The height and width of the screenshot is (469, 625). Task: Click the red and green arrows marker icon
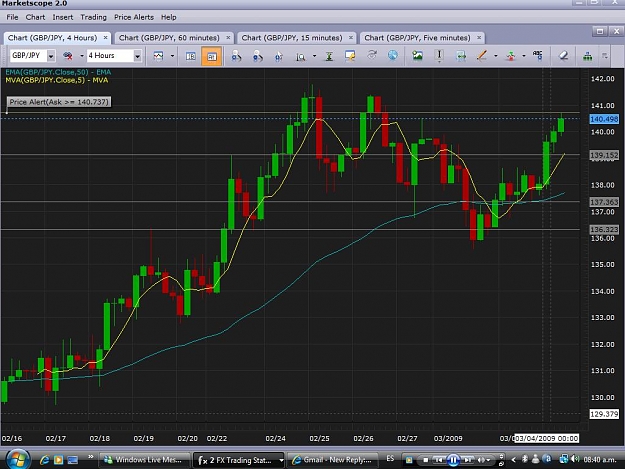pos(510,56)
